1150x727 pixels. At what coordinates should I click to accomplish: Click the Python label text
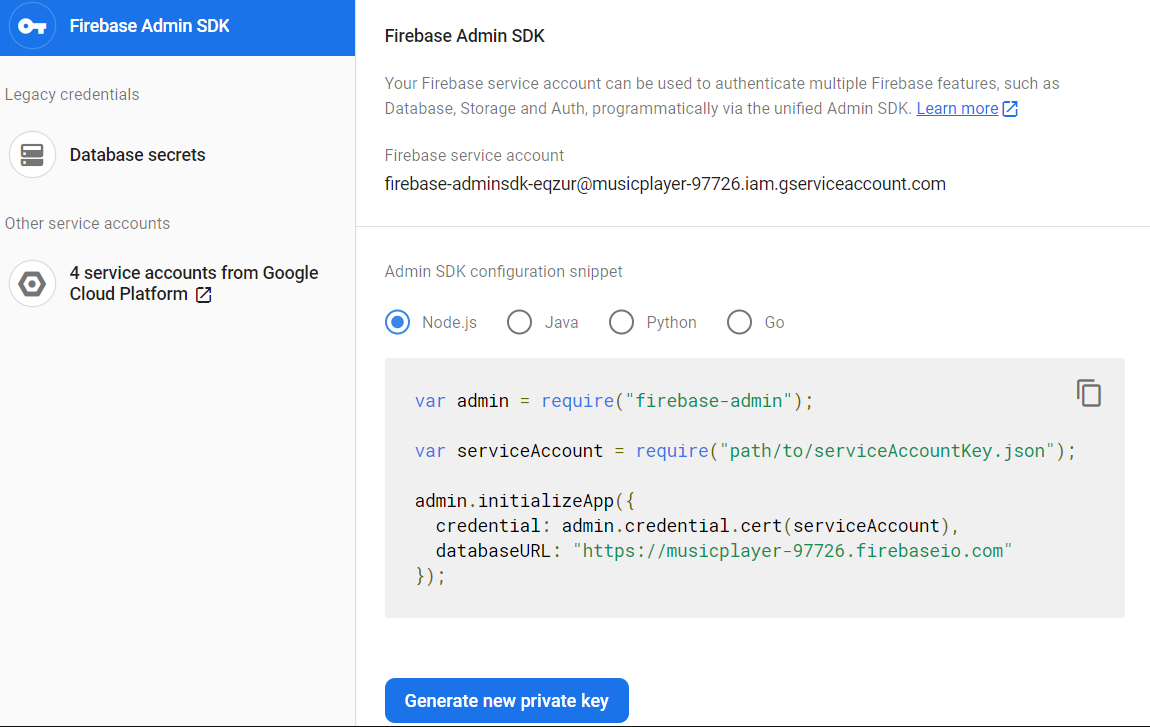click(671, 323)
